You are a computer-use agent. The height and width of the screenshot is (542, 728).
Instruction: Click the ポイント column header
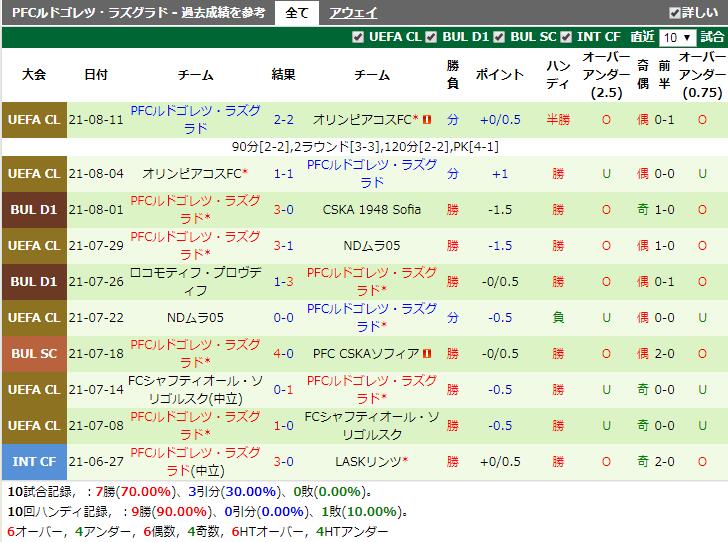[x=500, y=74]
